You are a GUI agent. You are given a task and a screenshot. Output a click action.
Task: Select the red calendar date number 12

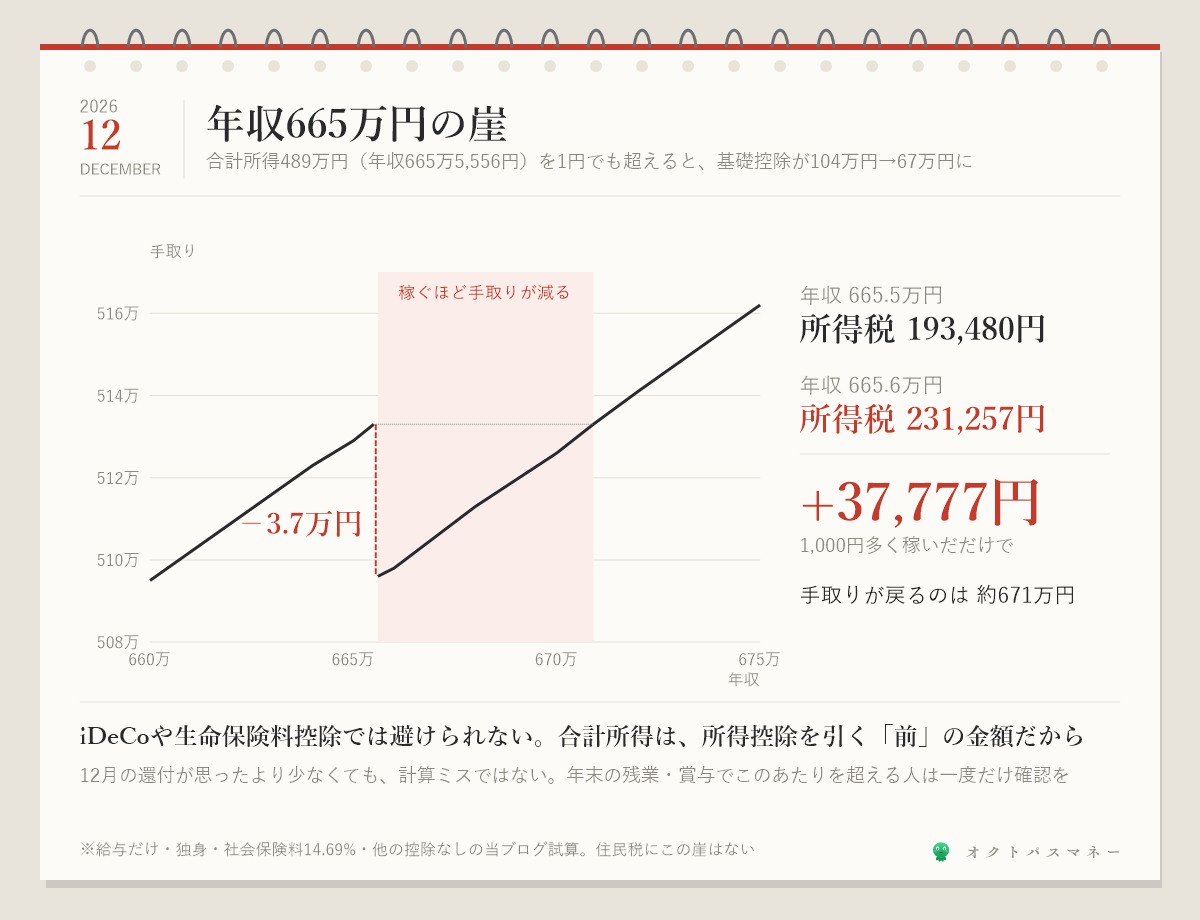point(101,136)
